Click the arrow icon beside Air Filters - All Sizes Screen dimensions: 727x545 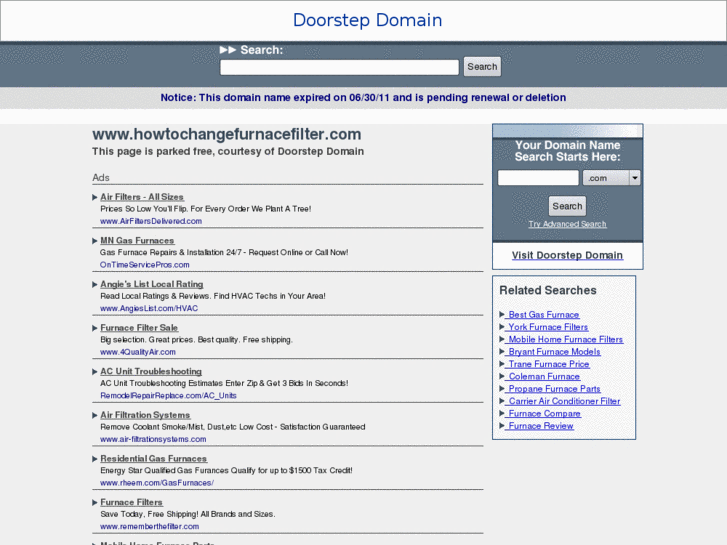click(x=95, y=197)
